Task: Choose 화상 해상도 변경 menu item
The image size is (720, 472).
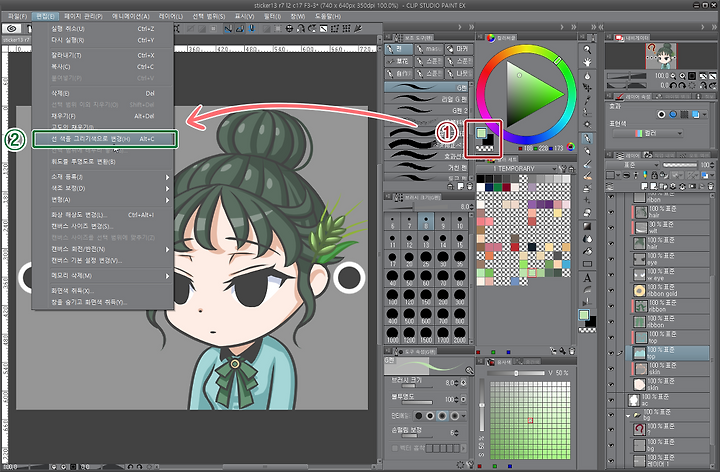Action: coord(102,215)
